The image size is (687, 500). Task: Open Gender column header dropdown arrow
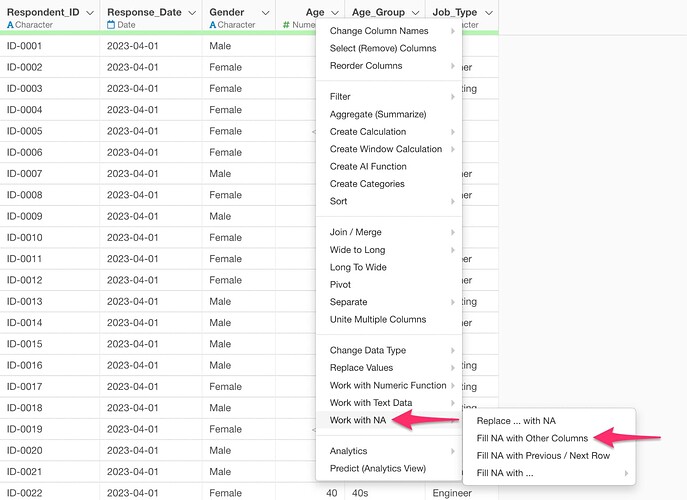click(265, 12)
